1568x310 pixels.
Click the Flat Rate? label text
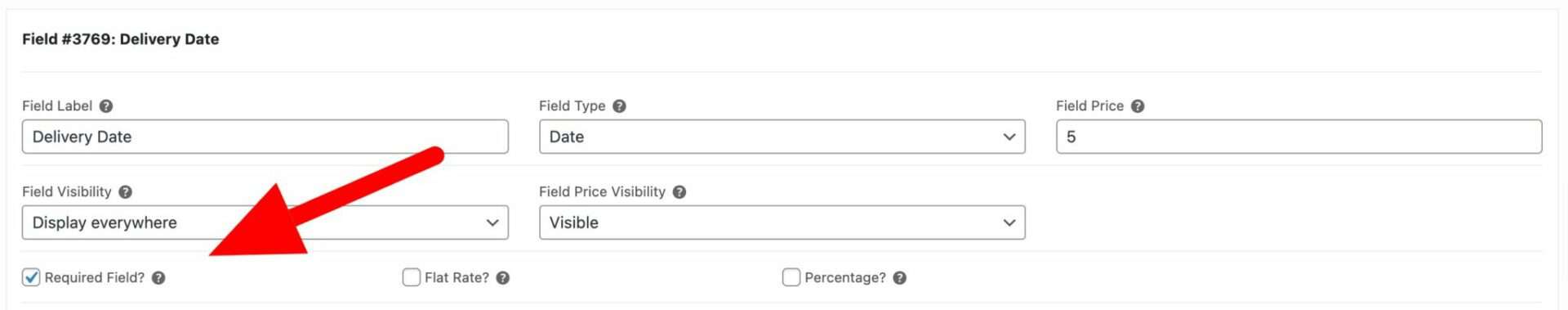pos(457,278)
